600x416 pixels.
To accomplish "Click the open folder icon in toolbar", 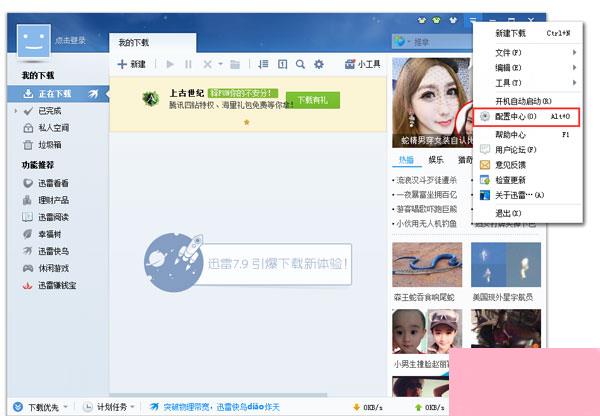I will [x=235, y=64].
